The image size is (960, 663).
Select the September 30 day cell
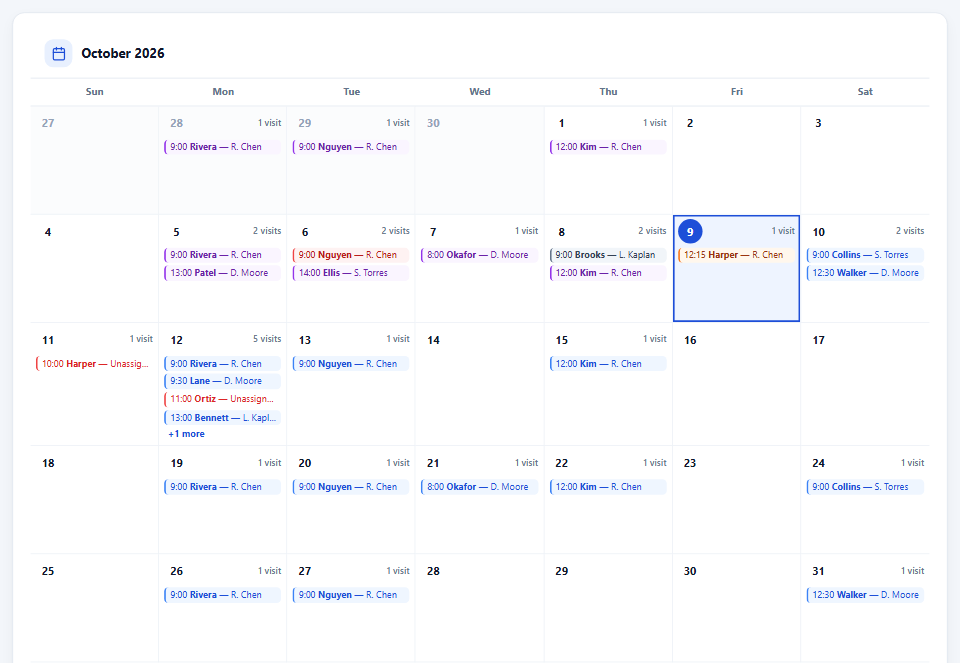[x=479, y=160]
